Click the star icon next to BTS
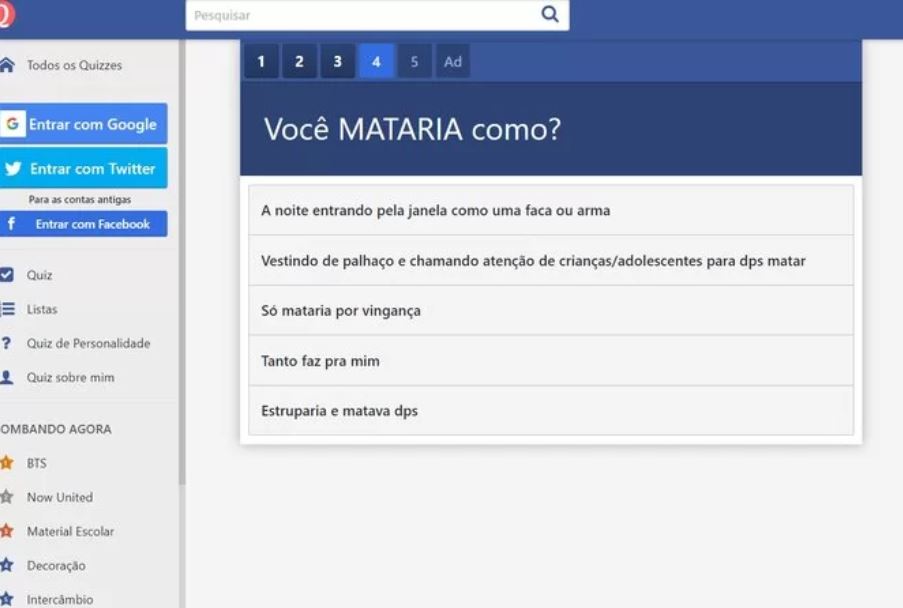Image resolution: width=903 pixels, height=608 pixels. [7, 463]
